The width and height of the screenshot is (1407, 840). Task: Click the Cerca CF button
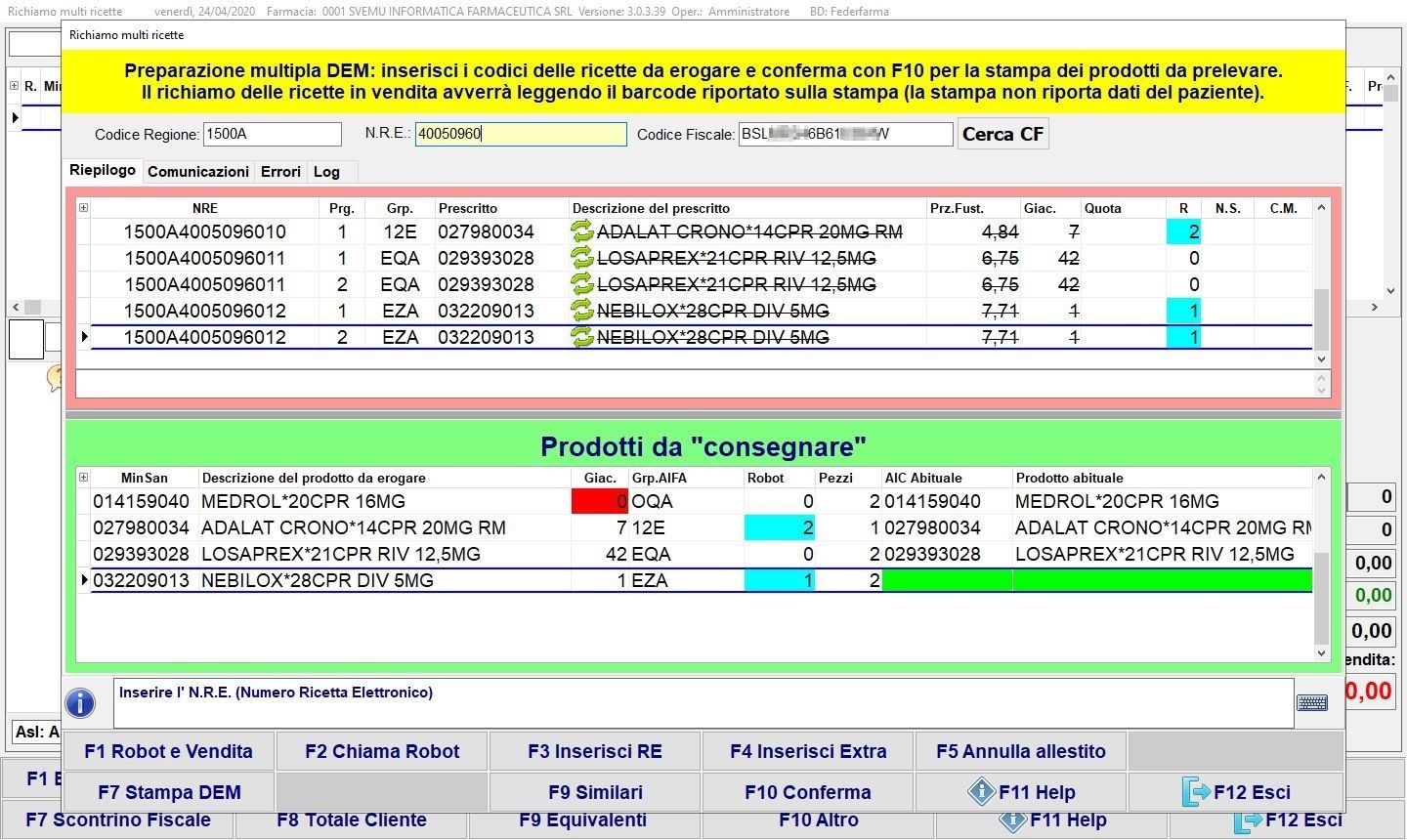click(x=1002, y=135)
